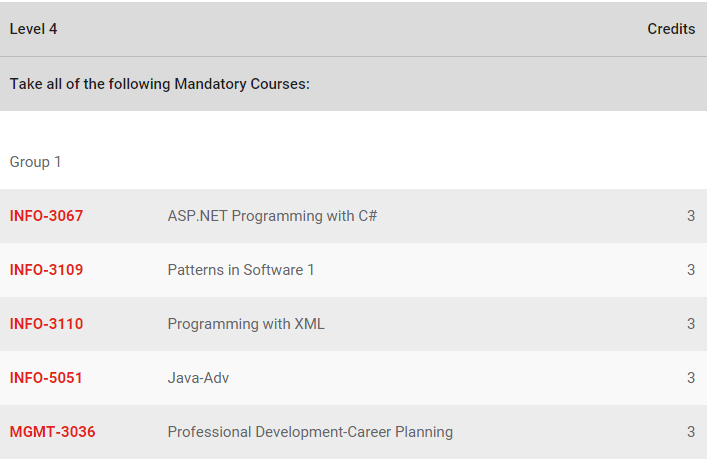This screenshot has width=709, height=461.
Task: Open the INFO-3109 course link
Action: pos(46,270)
